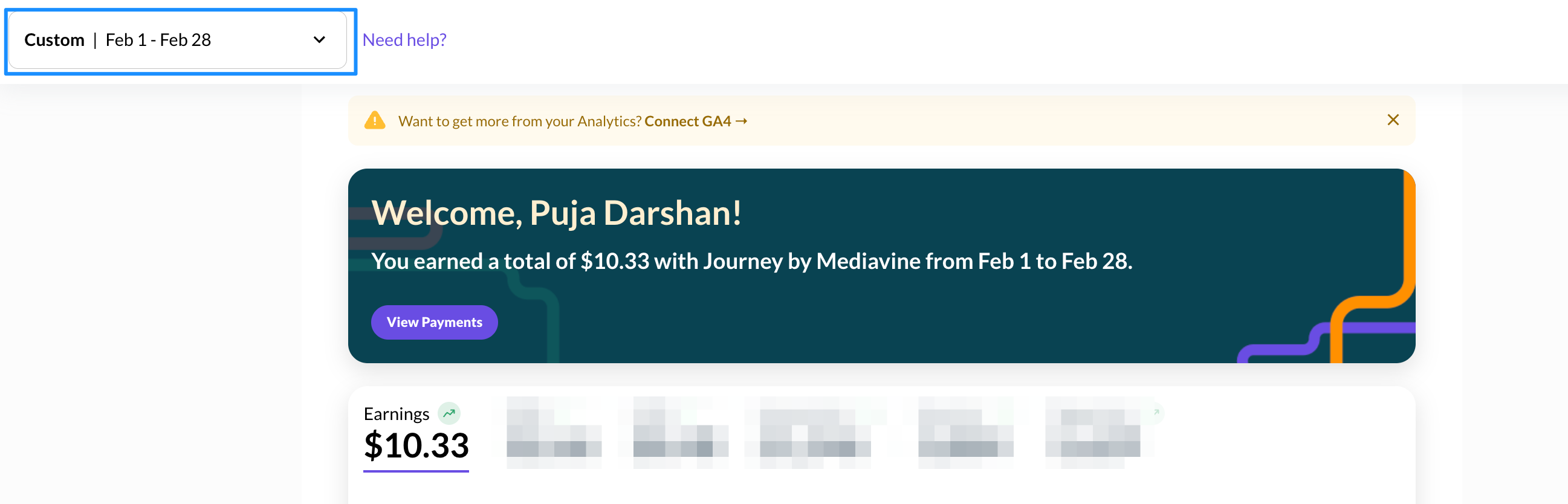
Task: Click the green trend-up icon beside Earnings
Action: 449,413
